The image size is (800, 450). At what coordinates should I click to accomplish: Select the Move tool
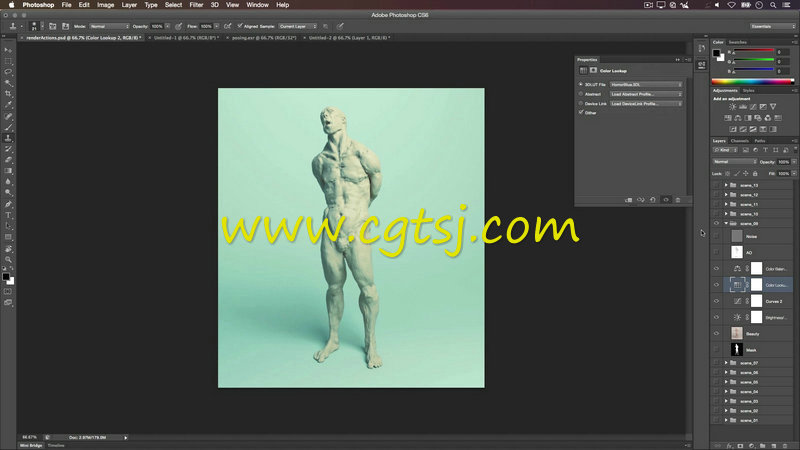8,49
